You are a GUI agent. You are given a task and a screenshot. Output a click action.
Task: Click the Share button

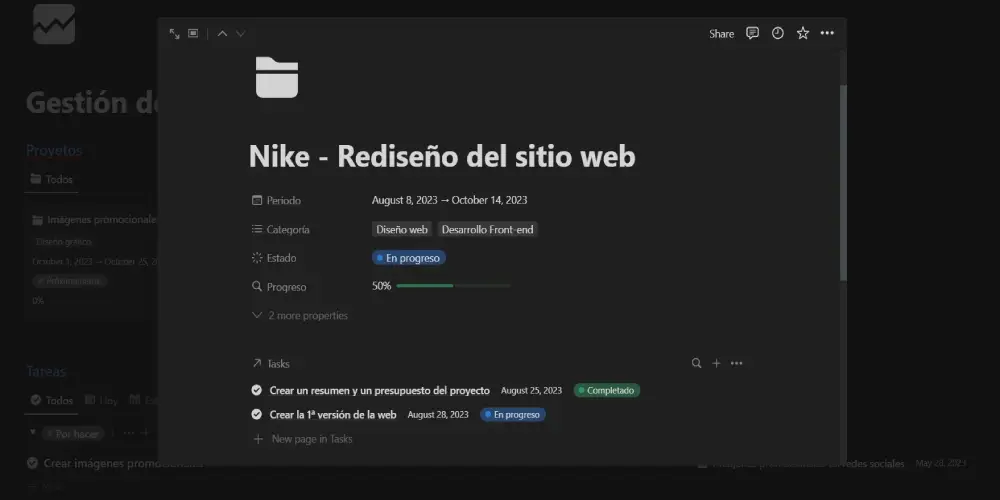[x=721, y=34]
